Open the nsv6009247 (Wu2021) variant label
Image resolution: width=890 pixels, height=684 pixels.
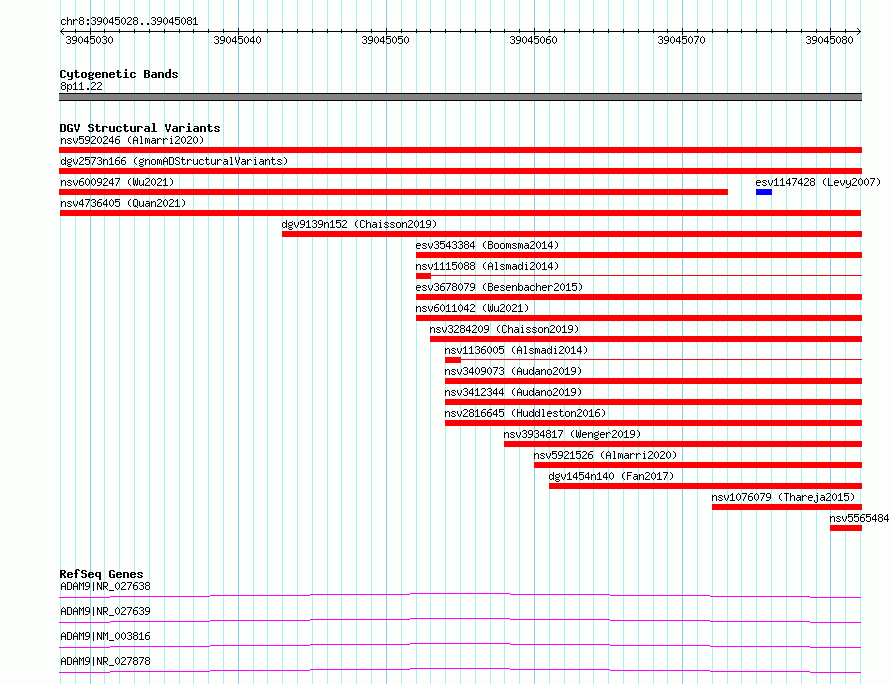click(117, 182)
